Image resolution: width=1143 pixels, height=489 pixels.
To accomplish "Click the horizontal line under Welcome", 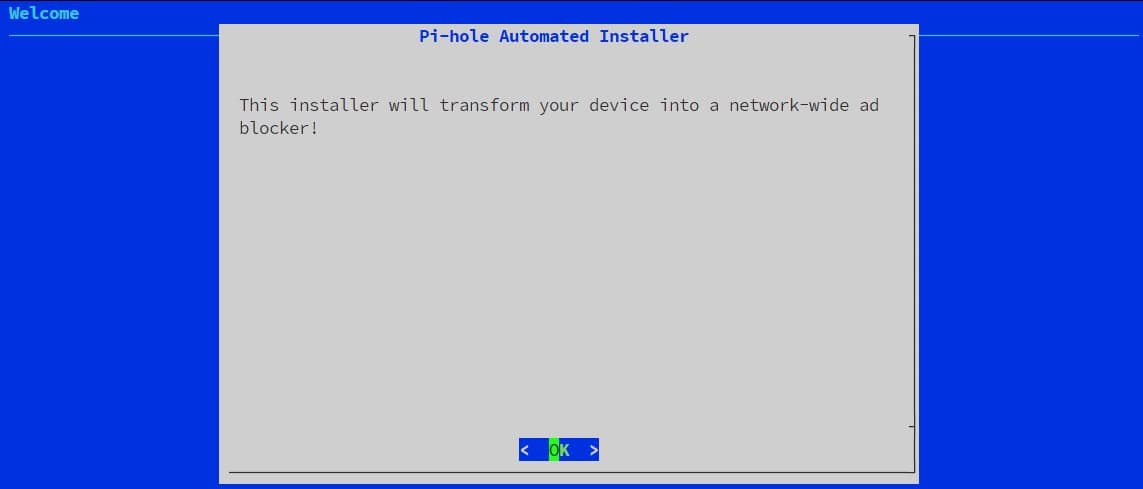I will click(x=114, y=35).
